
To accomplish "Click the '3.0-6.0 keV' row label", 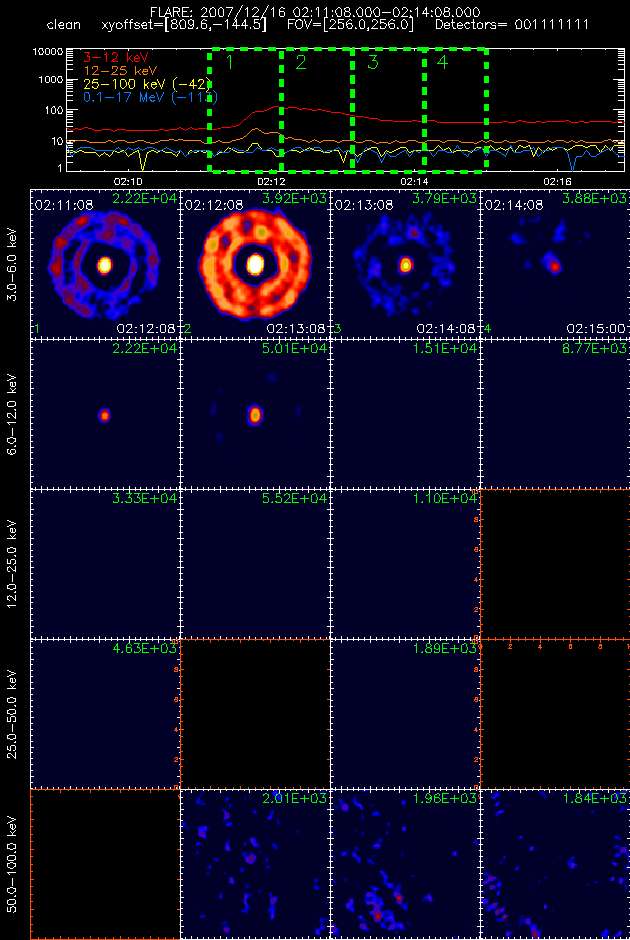I will (x=13, y=265).
